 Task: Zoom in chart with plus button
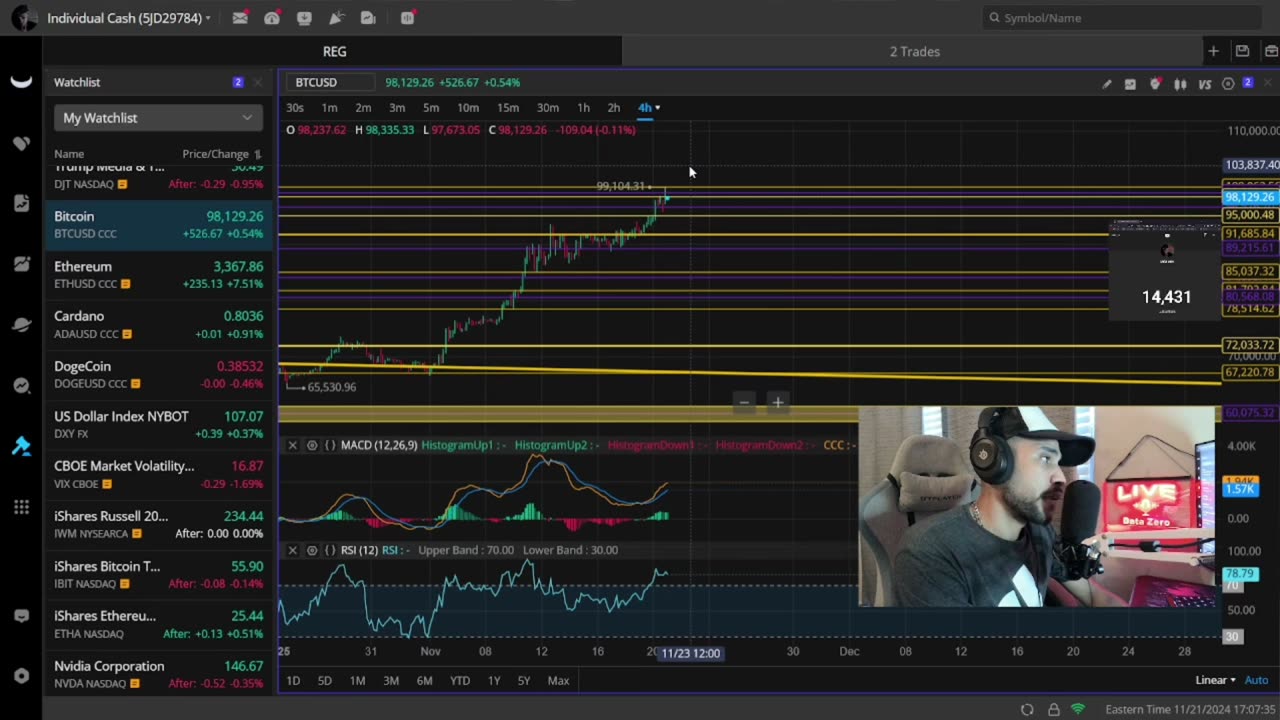[777, 403]
